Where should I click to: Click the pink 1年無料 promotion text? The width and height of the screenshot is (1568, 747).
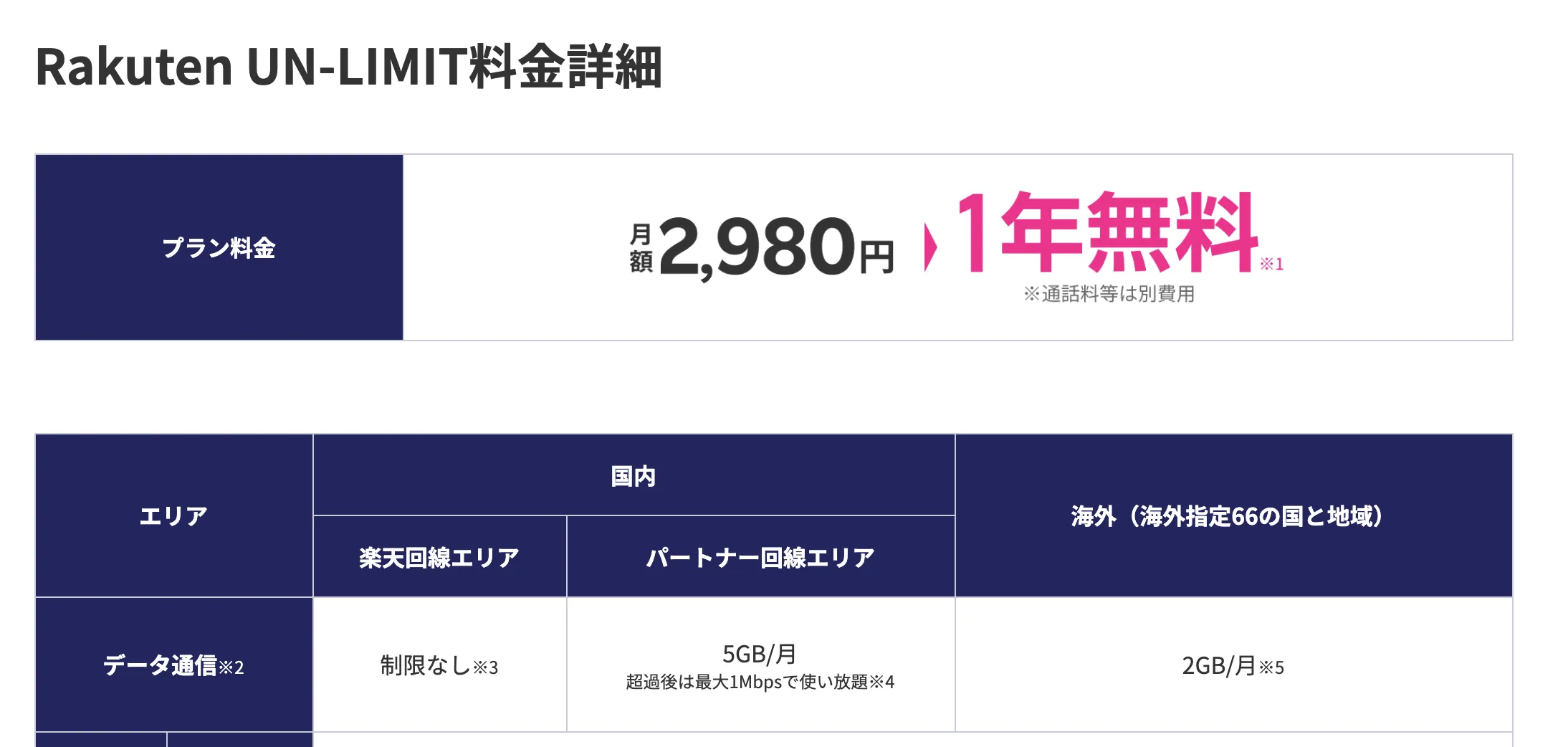[x=1108, y=232]
